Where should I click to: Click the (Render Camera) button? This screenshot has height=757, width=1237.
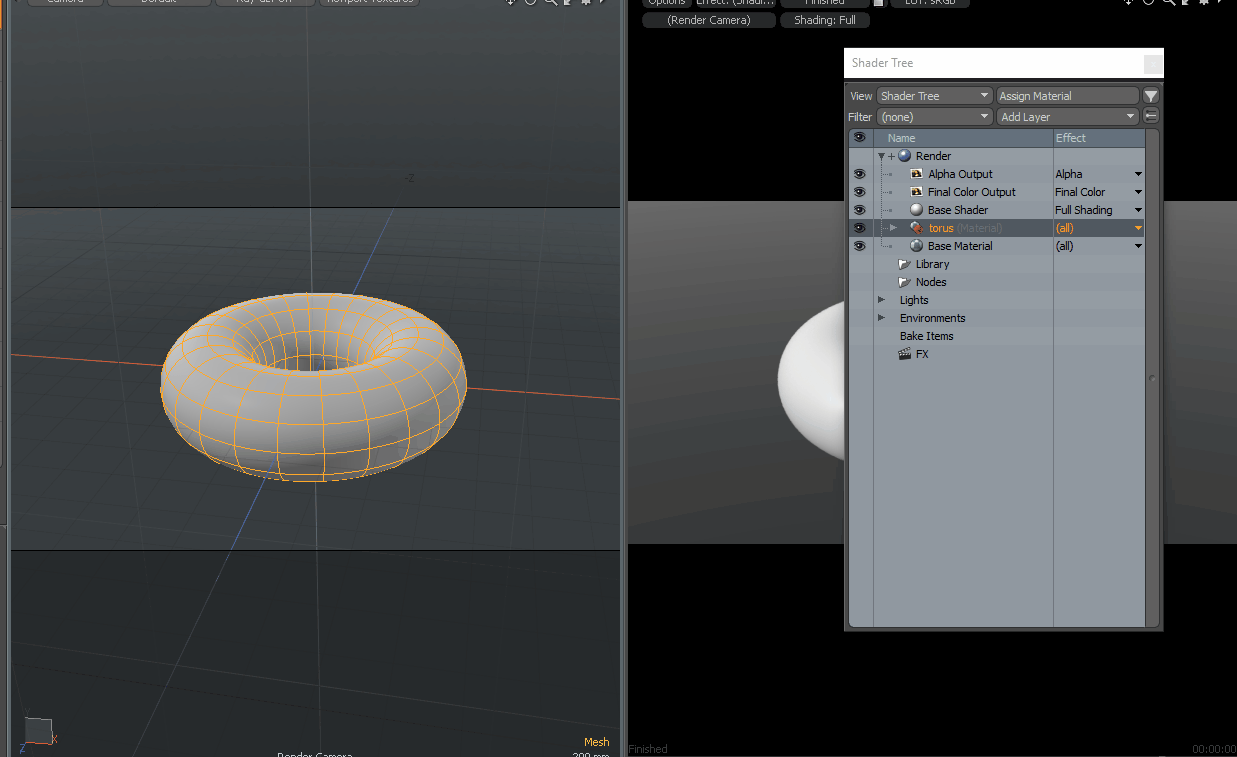(709, 20)
